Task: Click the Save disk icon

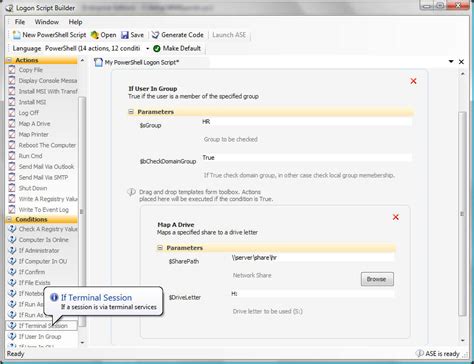Action: click(x=125, y=35)
